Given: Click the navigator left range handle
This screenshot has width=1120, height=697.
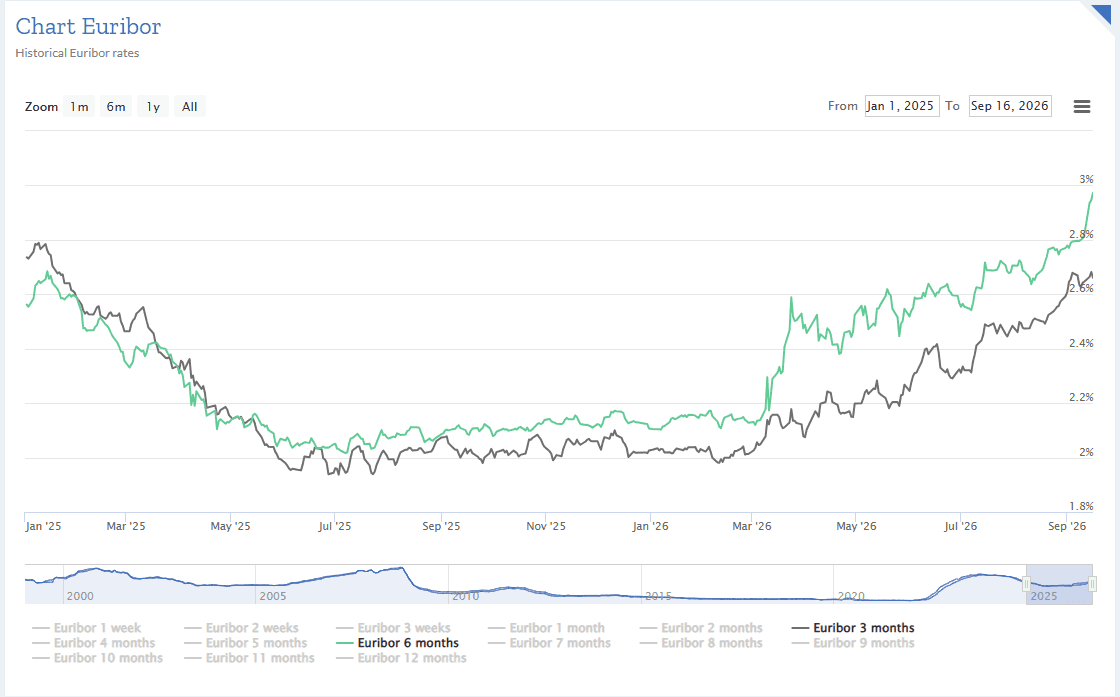Looking at the screenshot, I should [1026, 584].
